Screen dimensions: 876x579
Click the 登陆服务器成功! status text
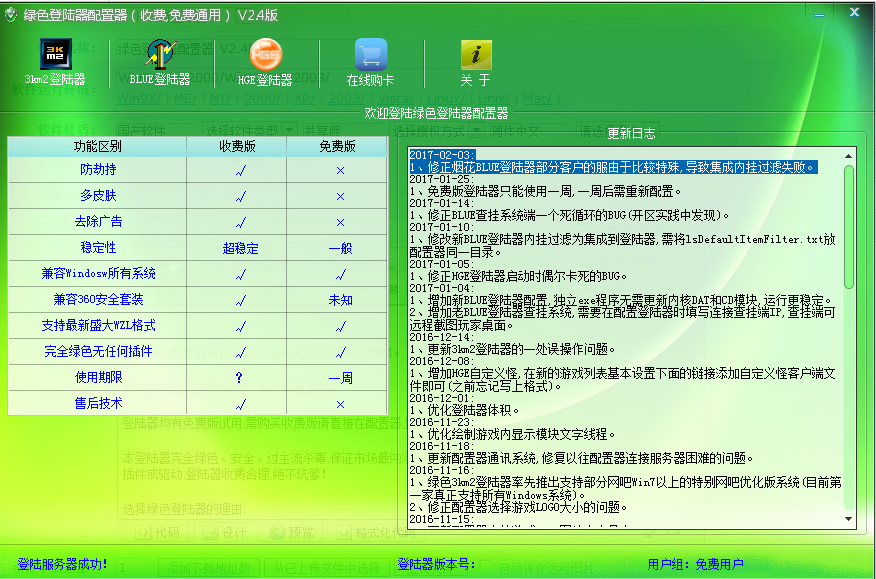(x=62, y=564)
